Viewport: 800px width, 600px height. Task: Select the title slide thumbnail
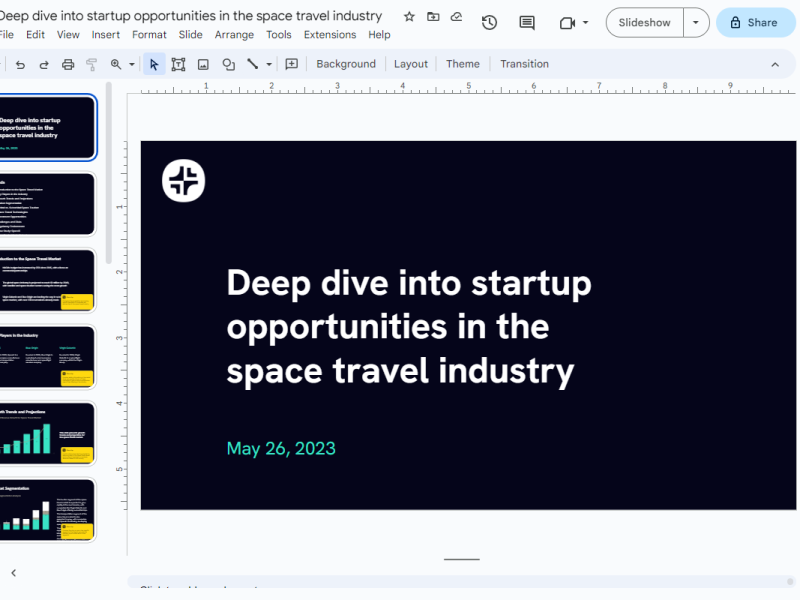(47, 127)
